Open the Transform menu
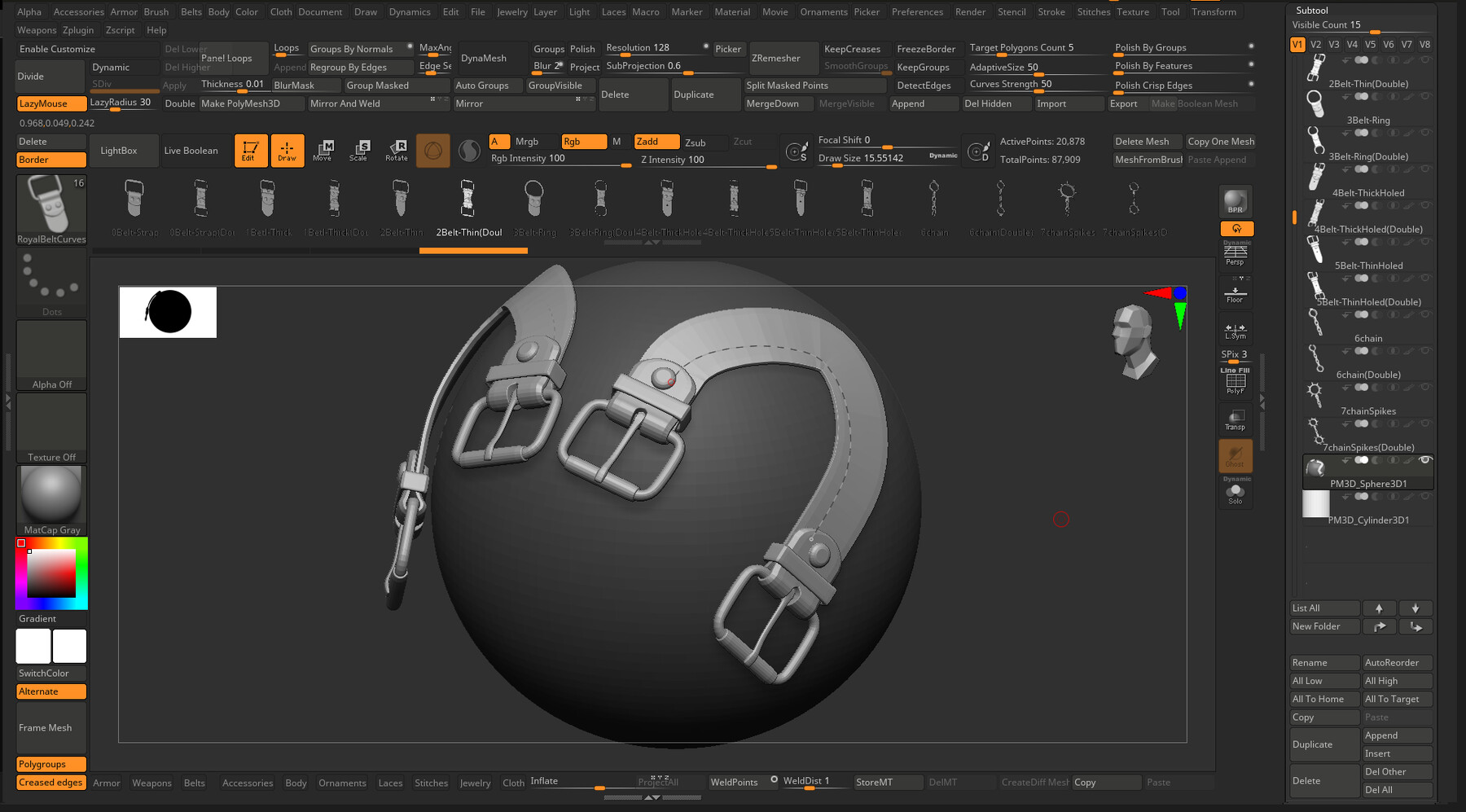The image size is (1466, 812). [1214, 12]
